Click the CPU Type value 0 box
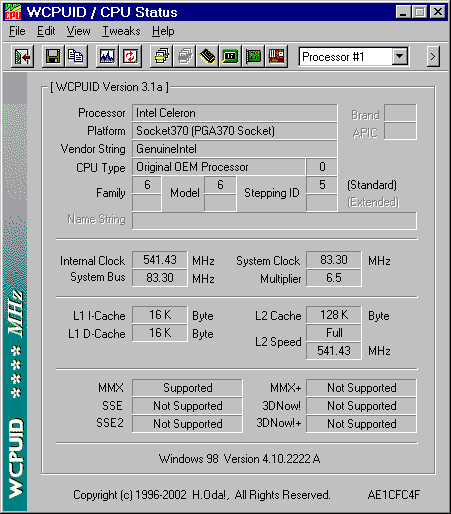 click(322, 167)
